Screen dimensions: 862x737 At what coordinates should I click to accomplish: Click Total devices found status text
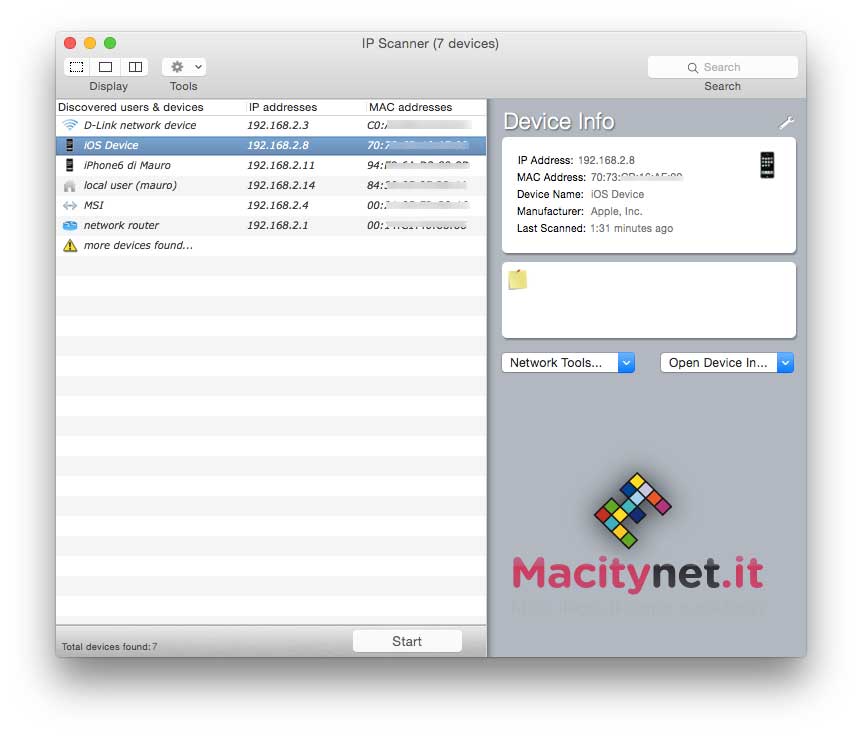(109, 647)
